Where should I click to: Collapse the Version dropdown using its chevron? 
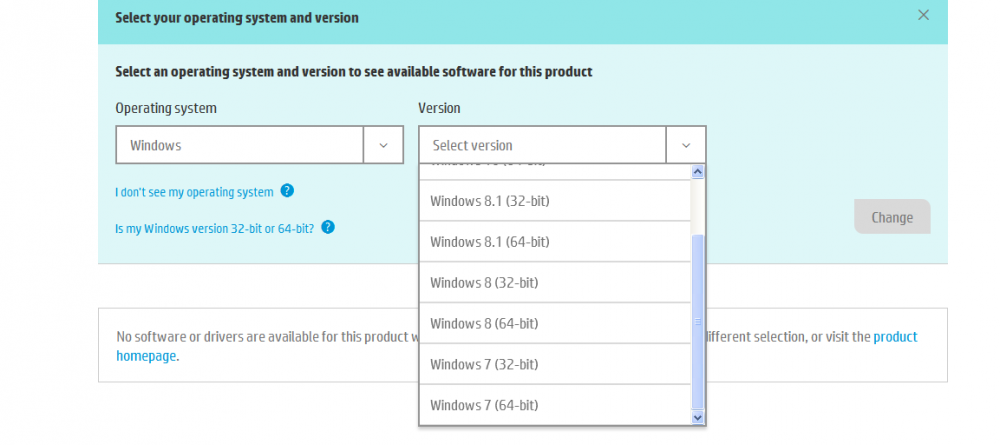(x=686, y=145)
